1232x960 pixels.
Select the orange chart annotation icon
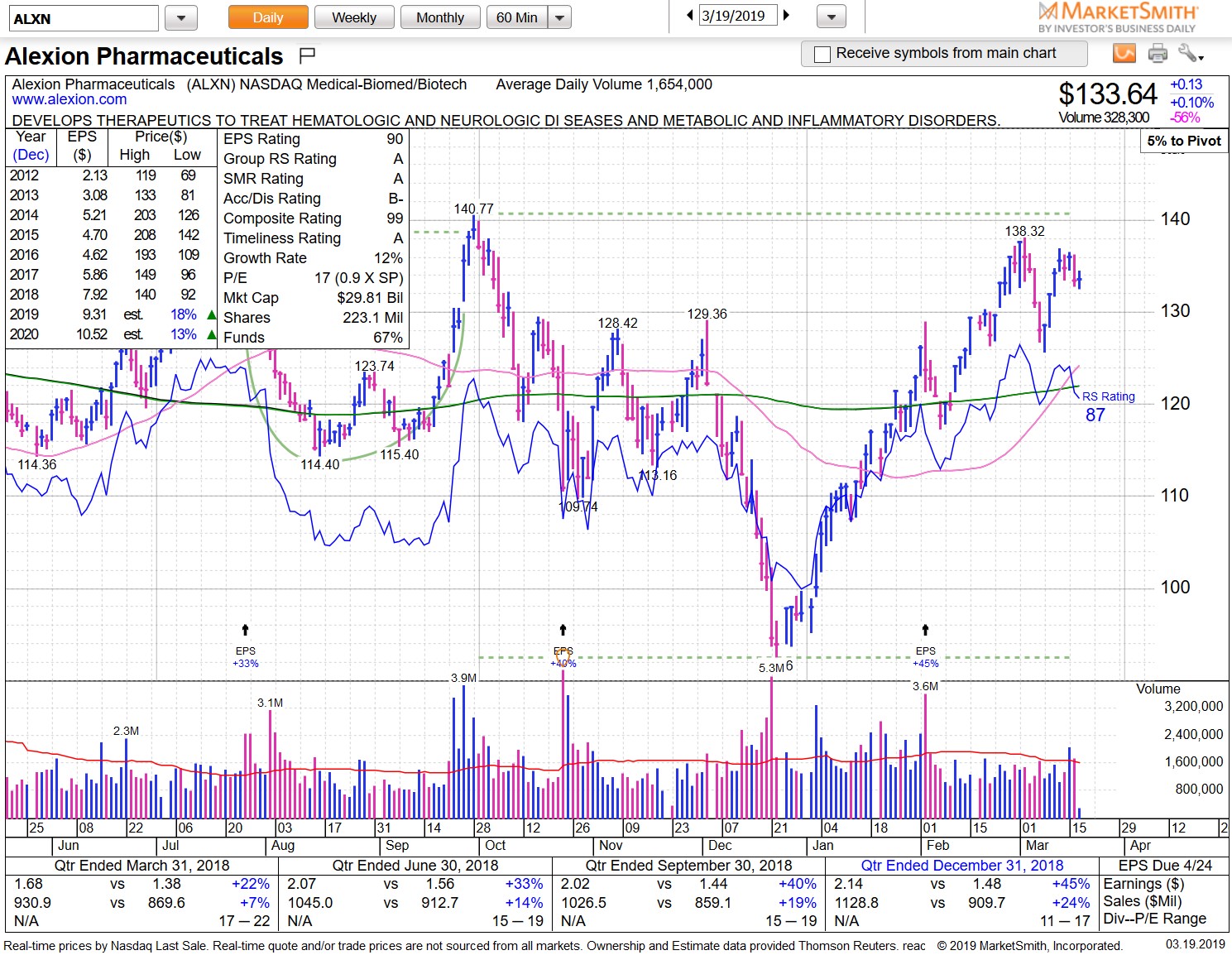(1124, 53)
